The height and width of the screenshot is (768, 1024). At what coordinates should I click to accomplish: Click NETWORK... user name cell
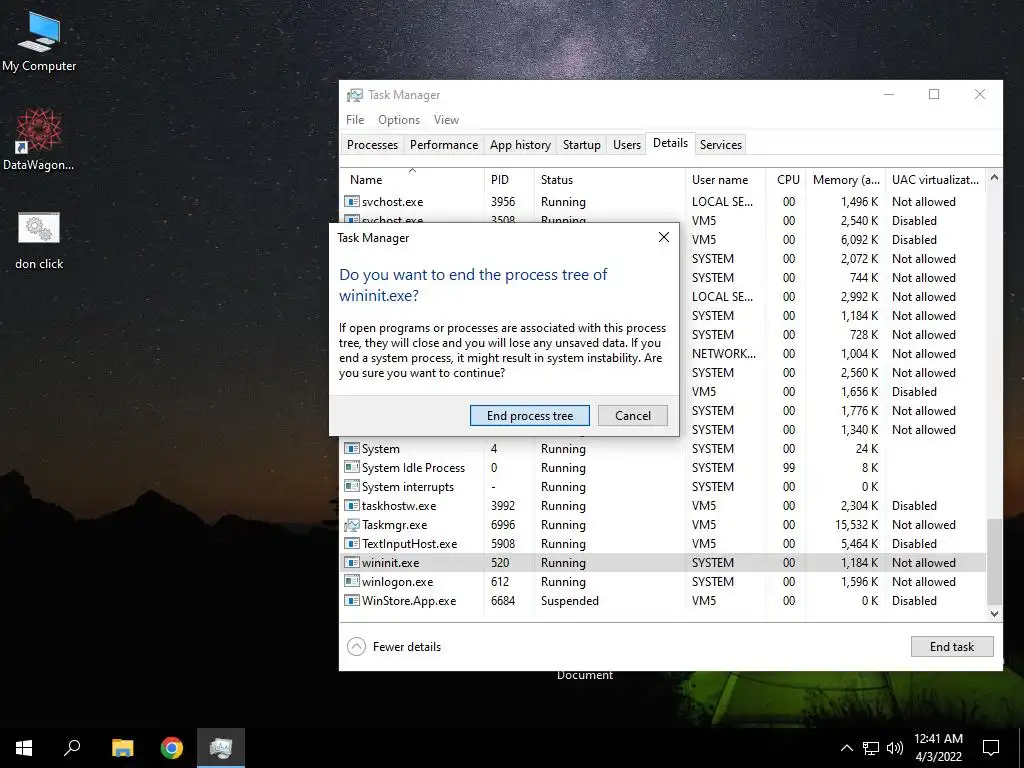pos(724,353)
